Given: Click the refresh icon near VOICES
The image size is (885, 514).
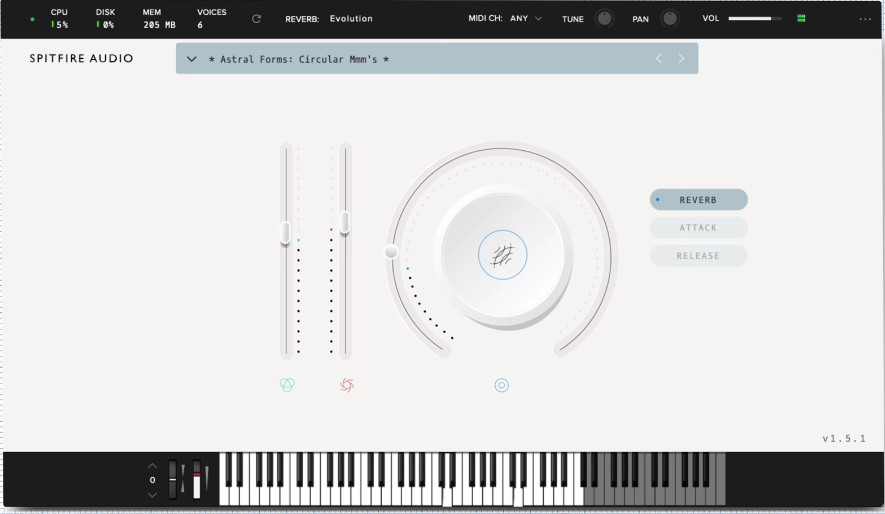Looking at the screenshot, I should point(256,19).
